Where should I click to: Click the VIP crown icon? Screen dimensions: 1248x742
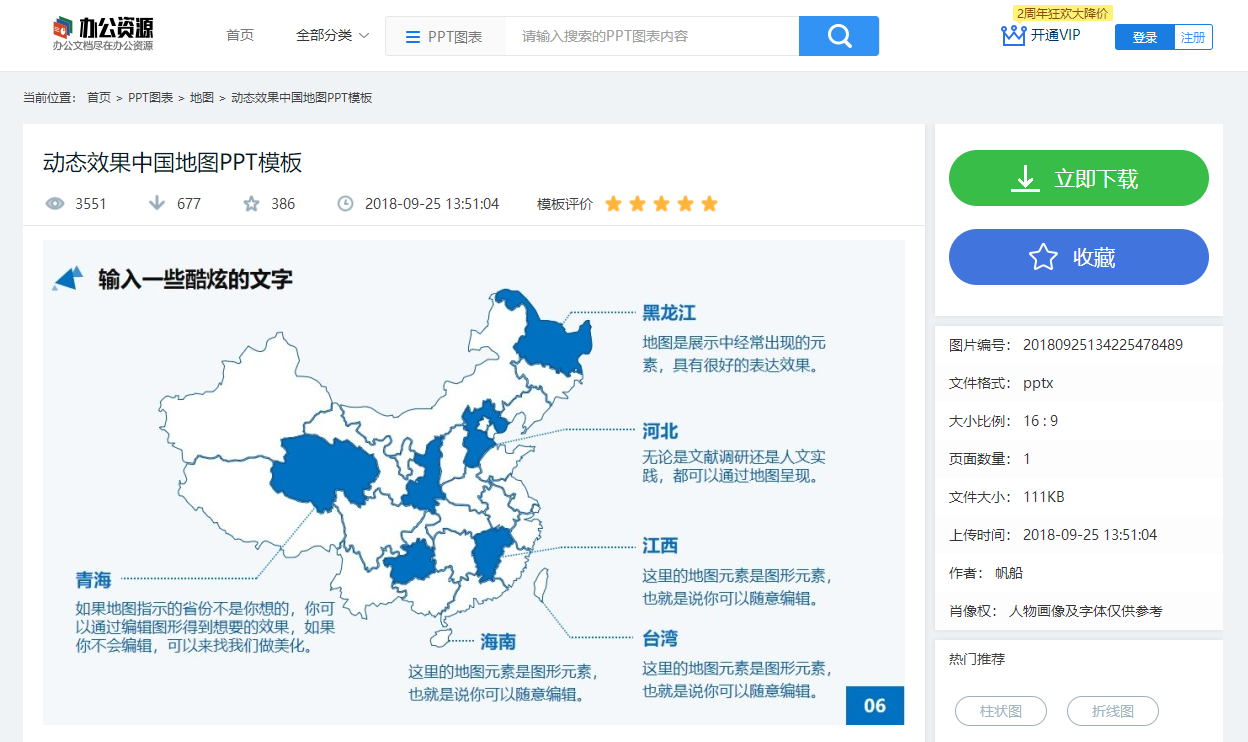pos(1014,35)
